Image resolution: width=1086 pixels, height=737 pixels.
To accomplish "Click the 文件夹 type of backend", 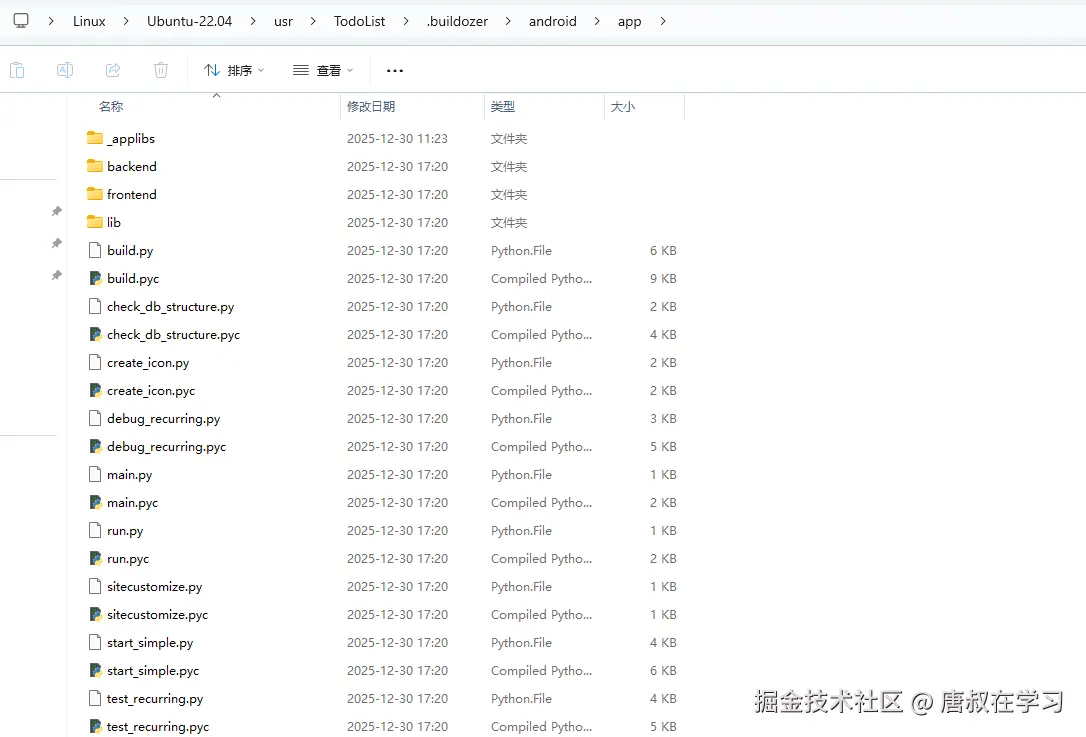I will (x=509, y=166).
